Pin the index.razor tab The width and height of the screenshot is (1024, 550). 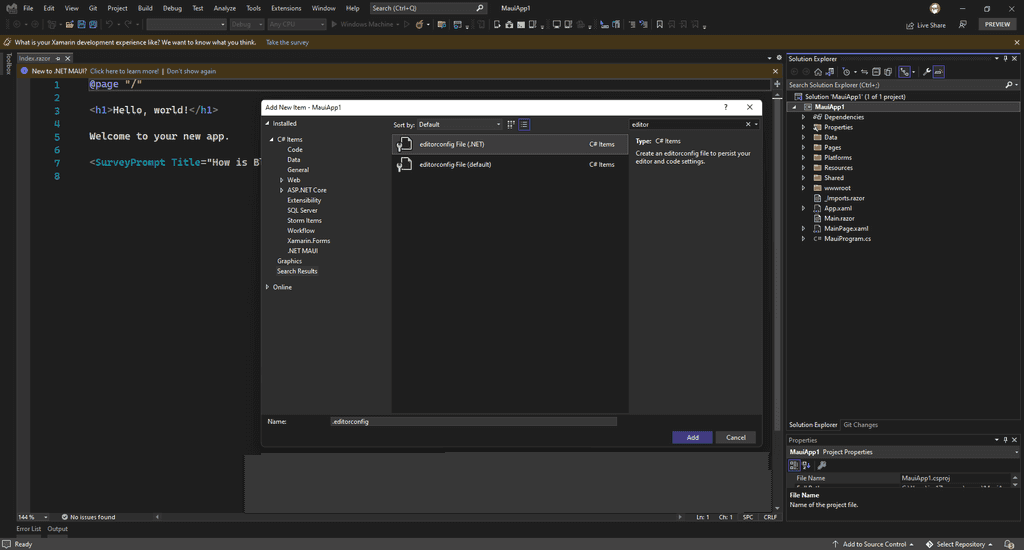coord(58,58)
